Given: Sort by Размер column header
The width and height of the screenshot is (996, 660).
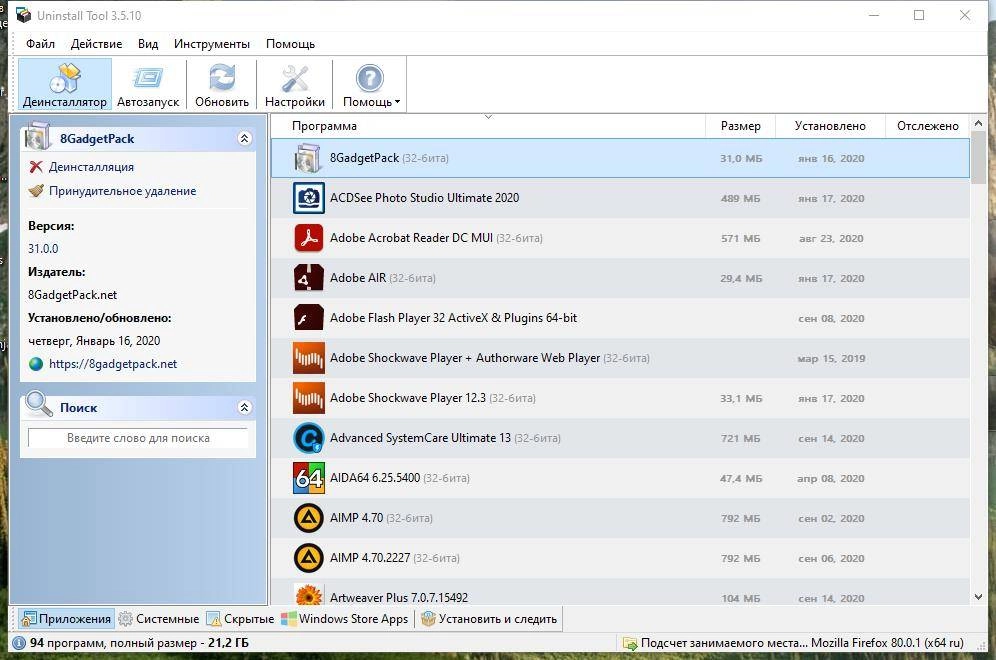Looking at the screenshot, I should [741, 126].
